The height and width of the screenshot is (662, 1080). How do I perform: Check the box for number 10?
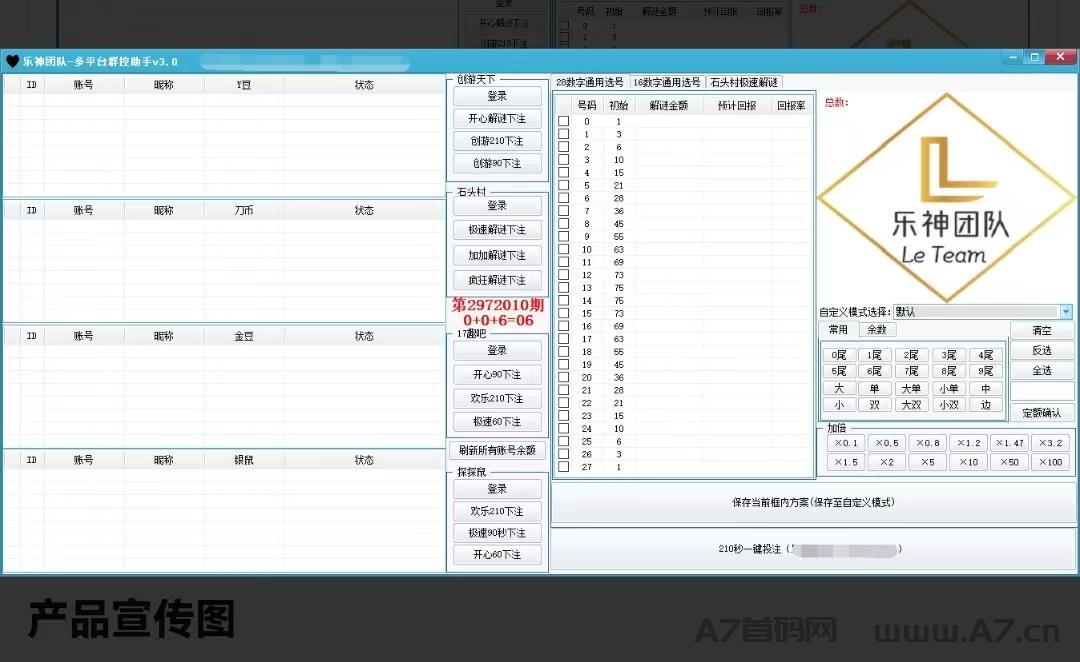coord(563,249)
